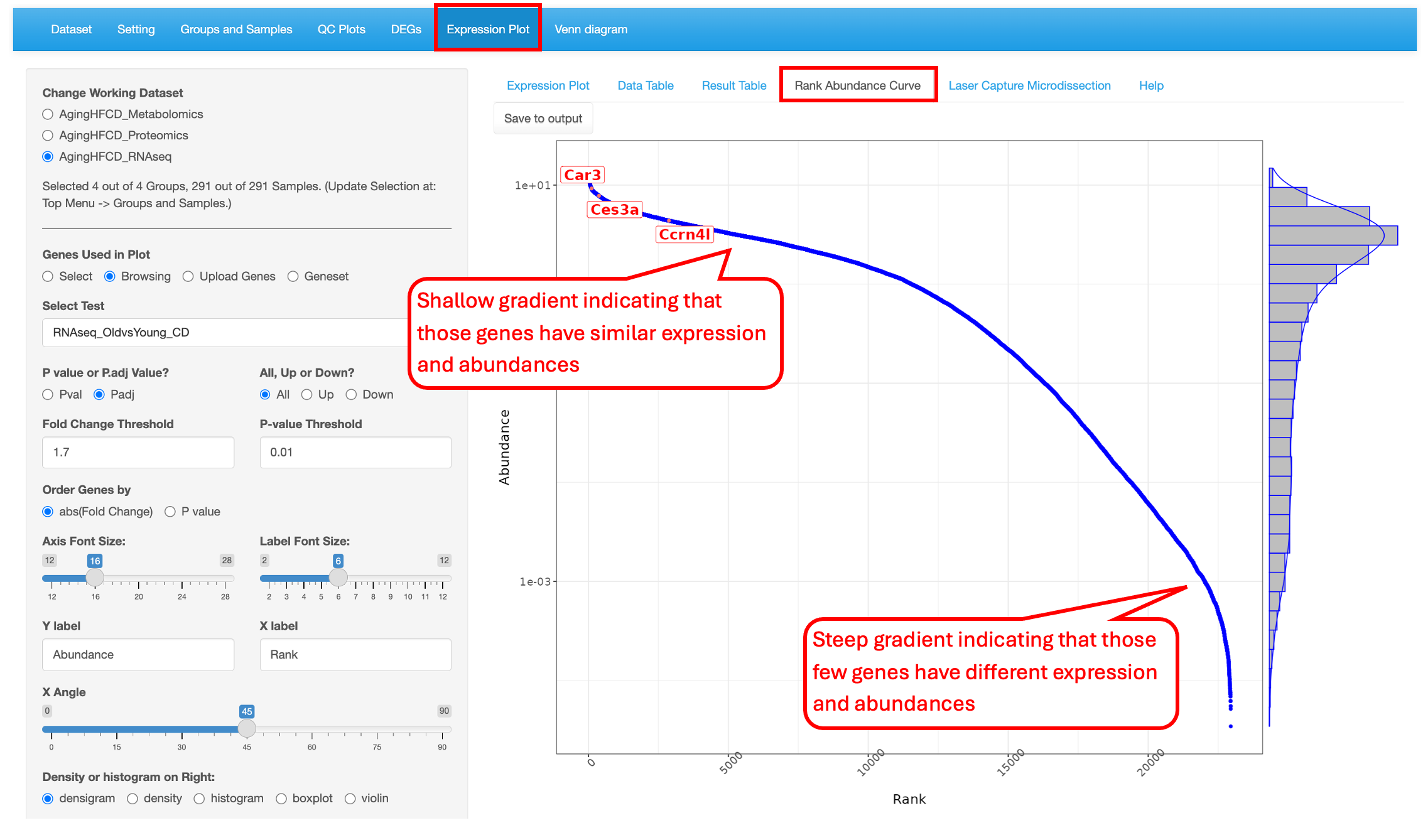The height and width of the screenshot is (840, 1423).
Task: Click the Axis Font Size slider handle
Action: (95, 578)
